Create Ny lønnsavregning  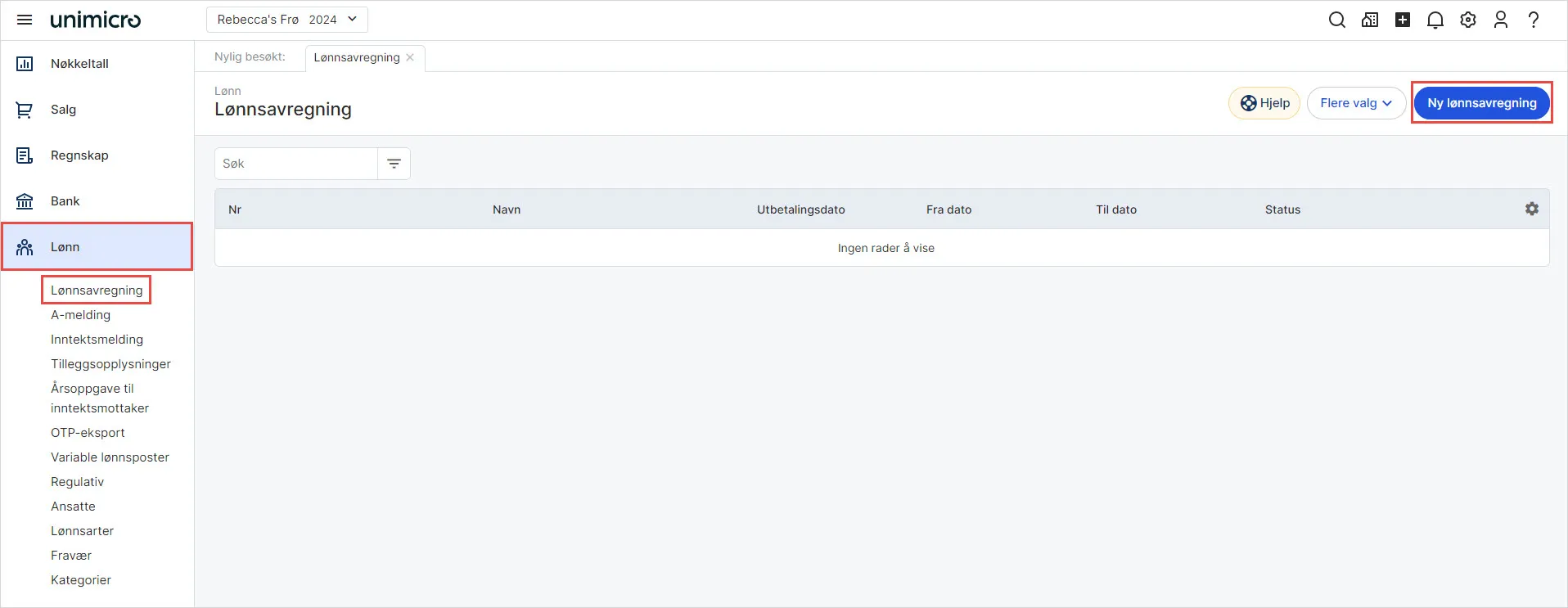click(x=1481, y=103)
